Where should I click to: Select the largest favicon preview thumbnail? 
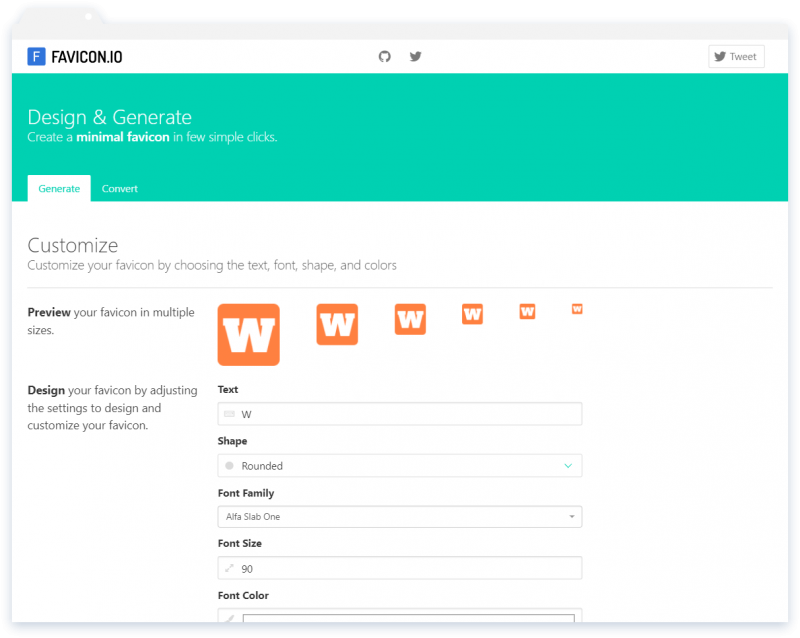click(248, 334)
